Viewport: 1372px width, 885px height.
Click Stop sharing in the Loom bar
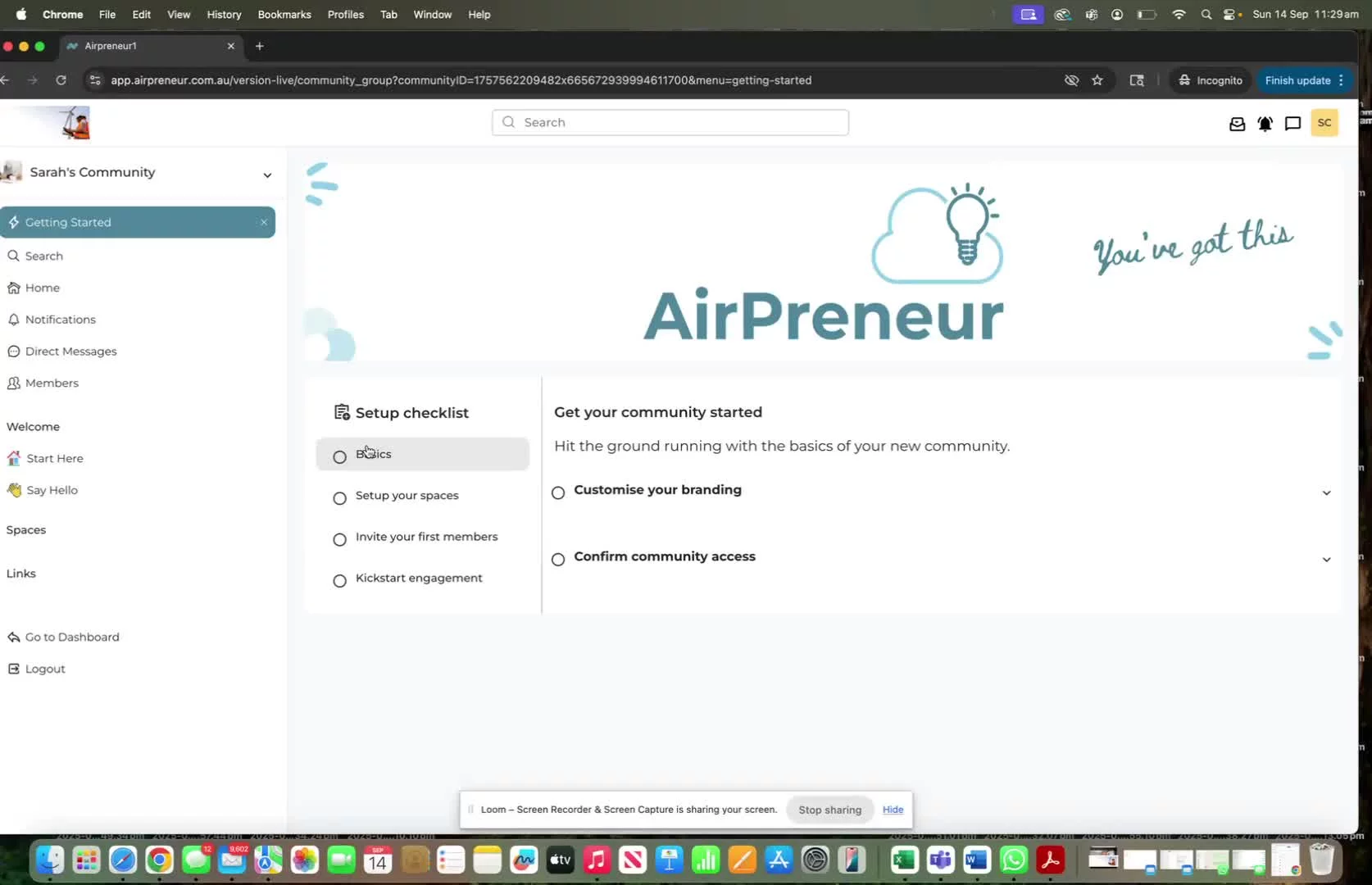829,810
